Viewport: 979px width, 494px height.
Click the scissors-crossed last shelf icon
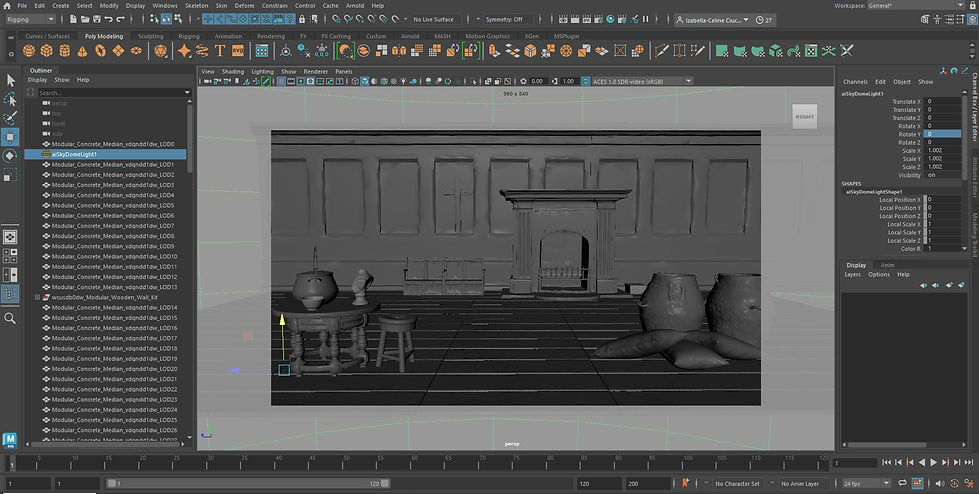[847, 51]
